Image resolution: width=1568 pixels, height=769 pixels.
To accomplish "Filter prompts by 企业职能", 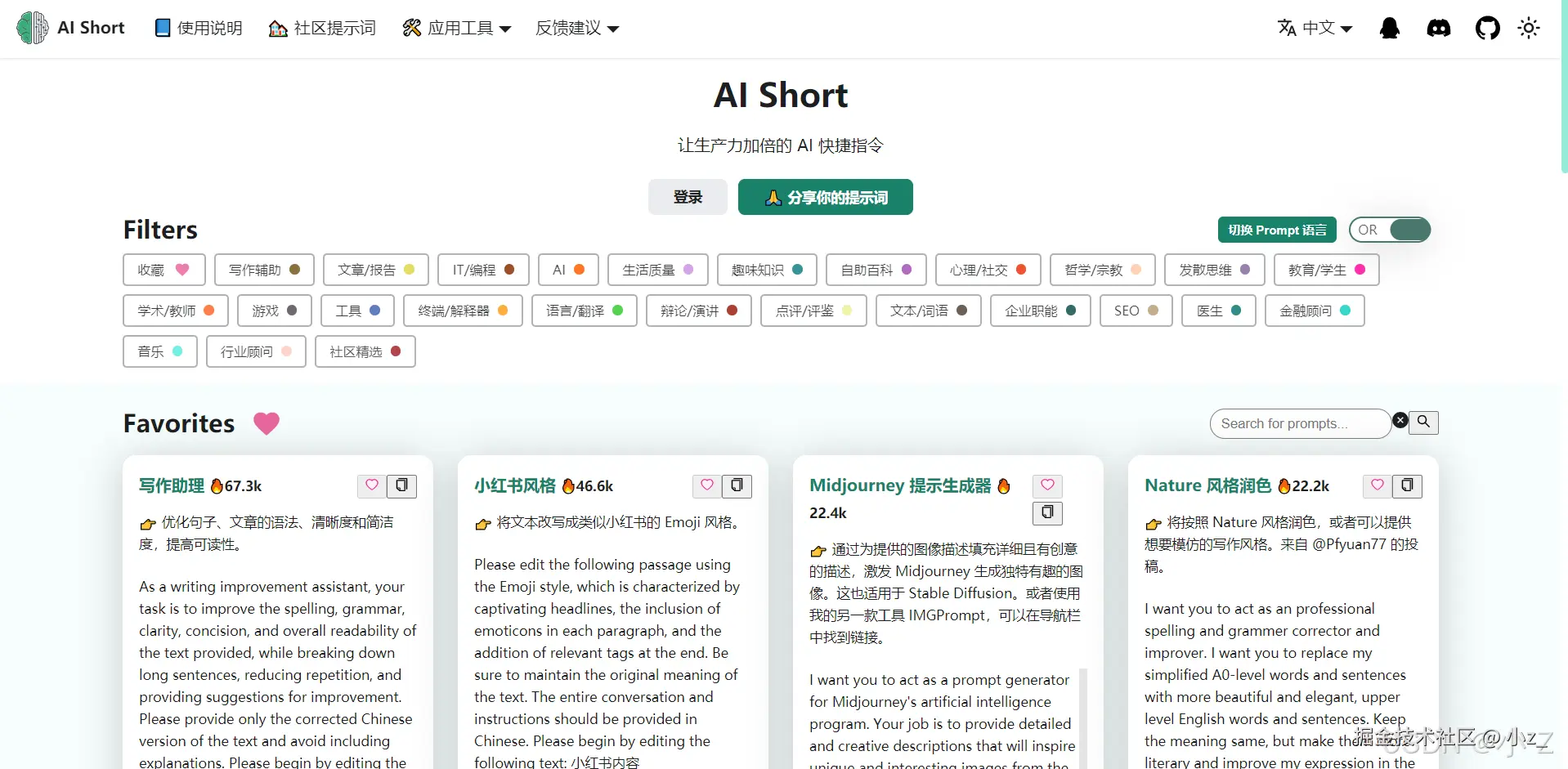I will pos(1041,311).
